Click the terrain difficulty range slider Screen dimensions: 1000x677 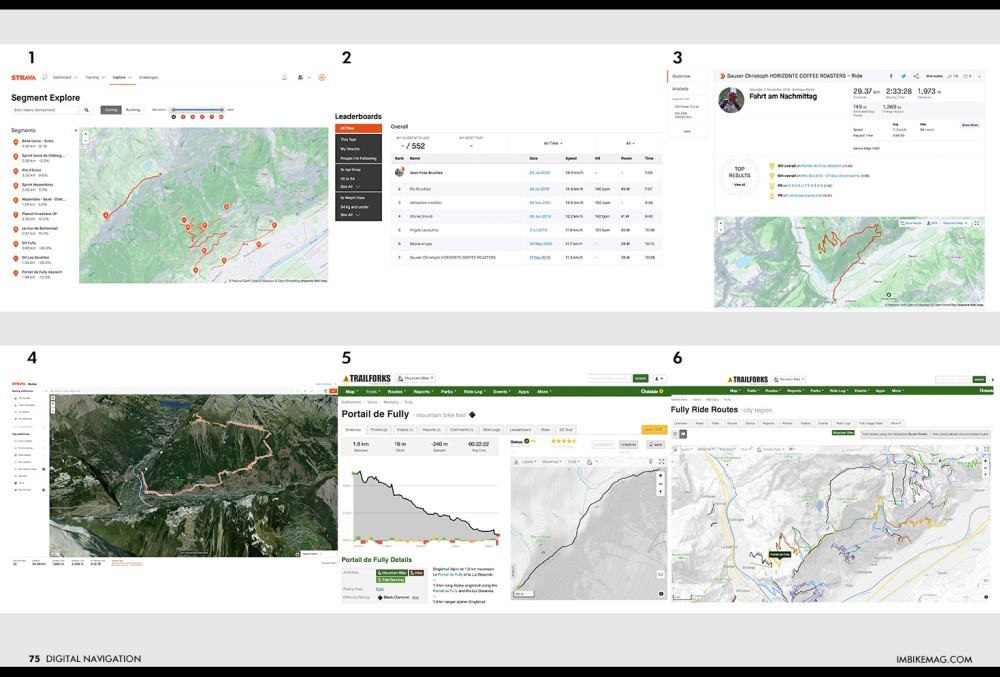(197, 110)
